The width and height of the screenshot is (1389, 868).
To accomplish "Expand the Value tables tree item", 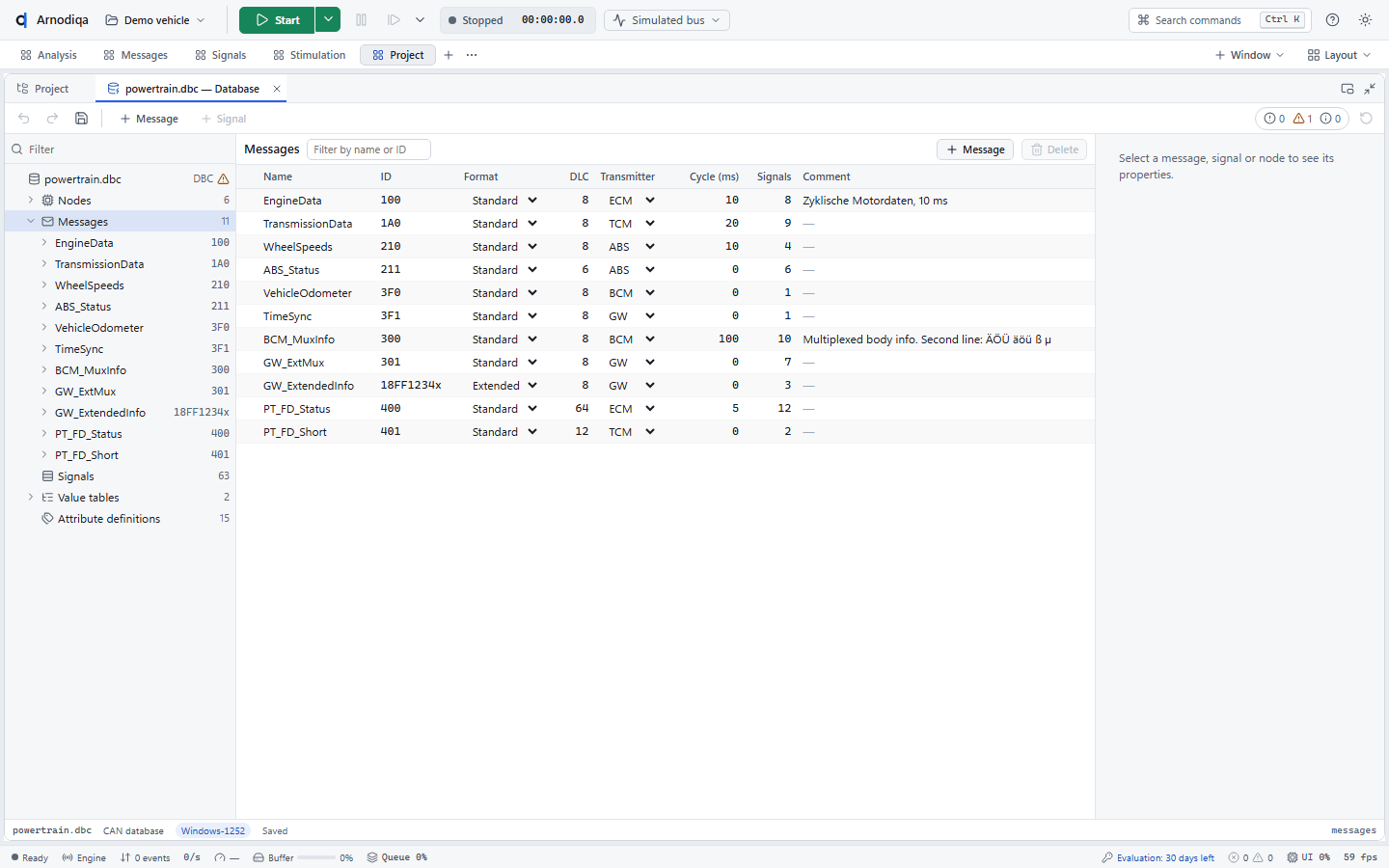I will [31, 498].
